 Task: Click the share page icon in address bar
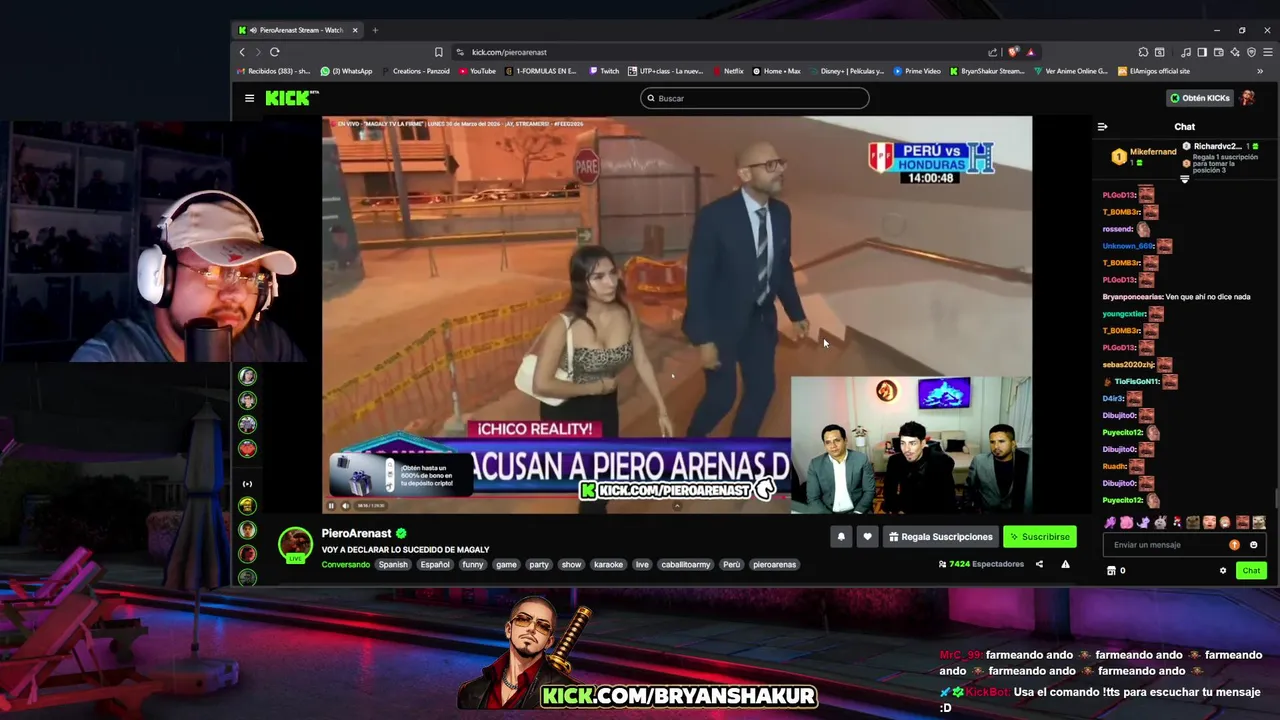[992, 52]
